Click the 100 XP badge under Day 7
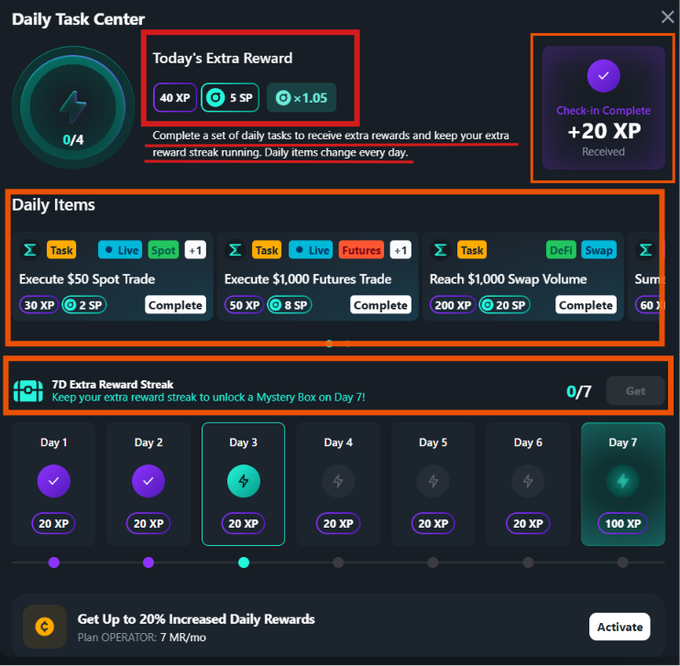The height and width of the screenshot is (666, 680). pyautogui.click(x=623, y=523)
